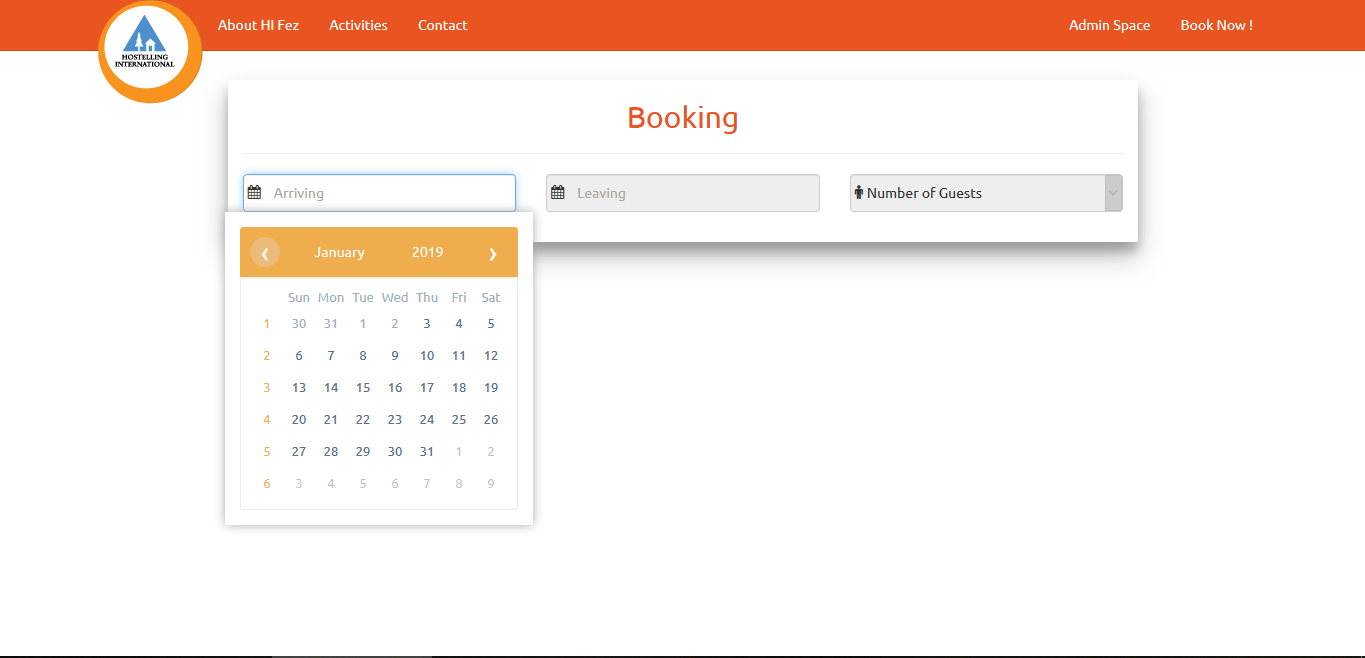Image resolution: width=1365 pixels, height=658 pixels.
Task: Select January 31 in the datepicker
Action: [x=426, y=451]
